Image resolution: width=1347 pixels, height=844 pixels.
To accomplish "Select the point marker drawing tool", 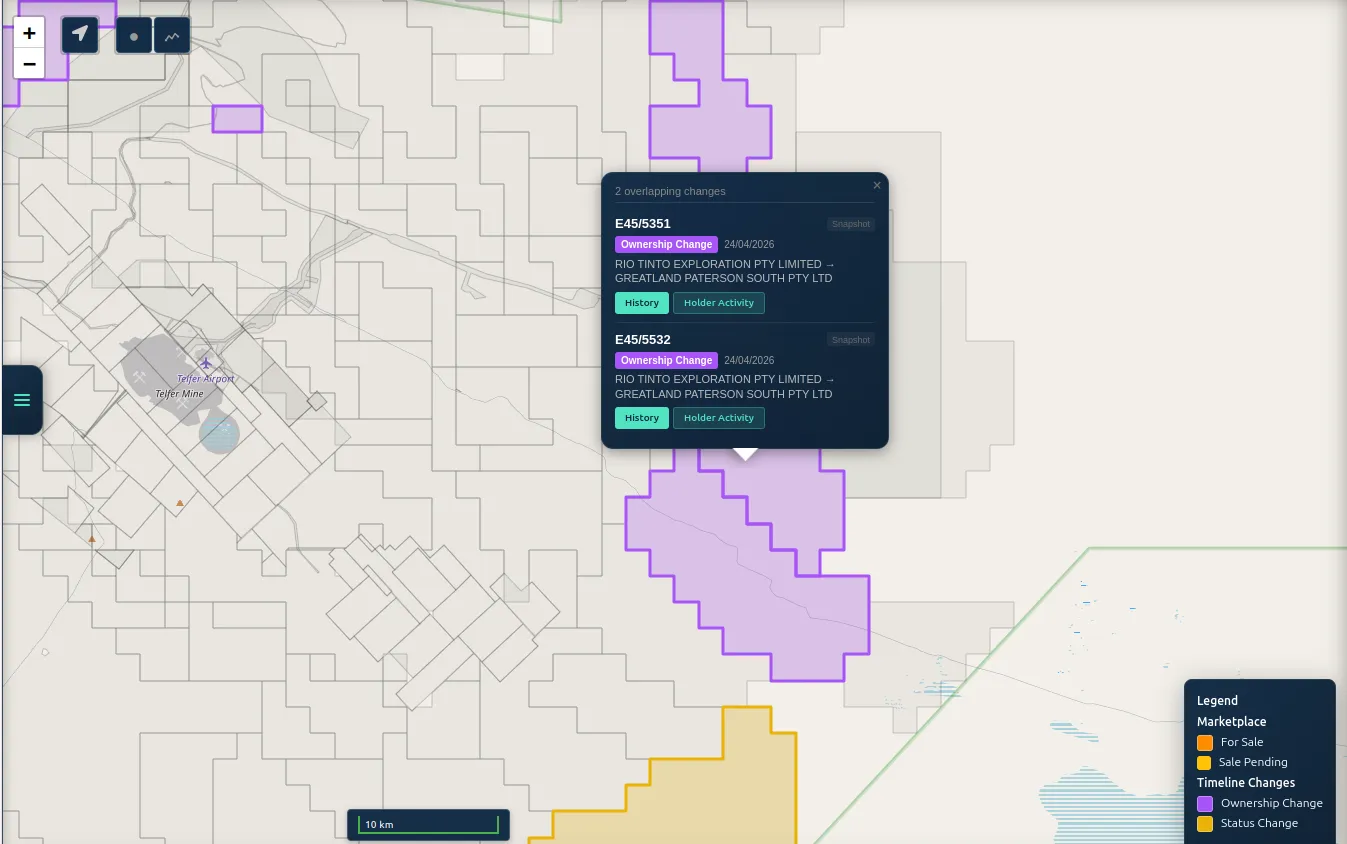I will 134,36.
